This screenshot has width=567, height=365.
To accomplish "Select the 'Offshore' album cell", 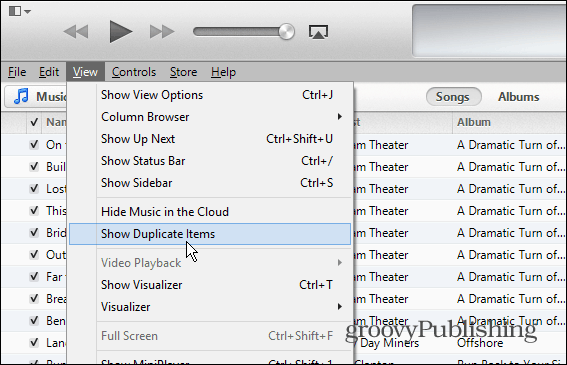I will 480,343.
